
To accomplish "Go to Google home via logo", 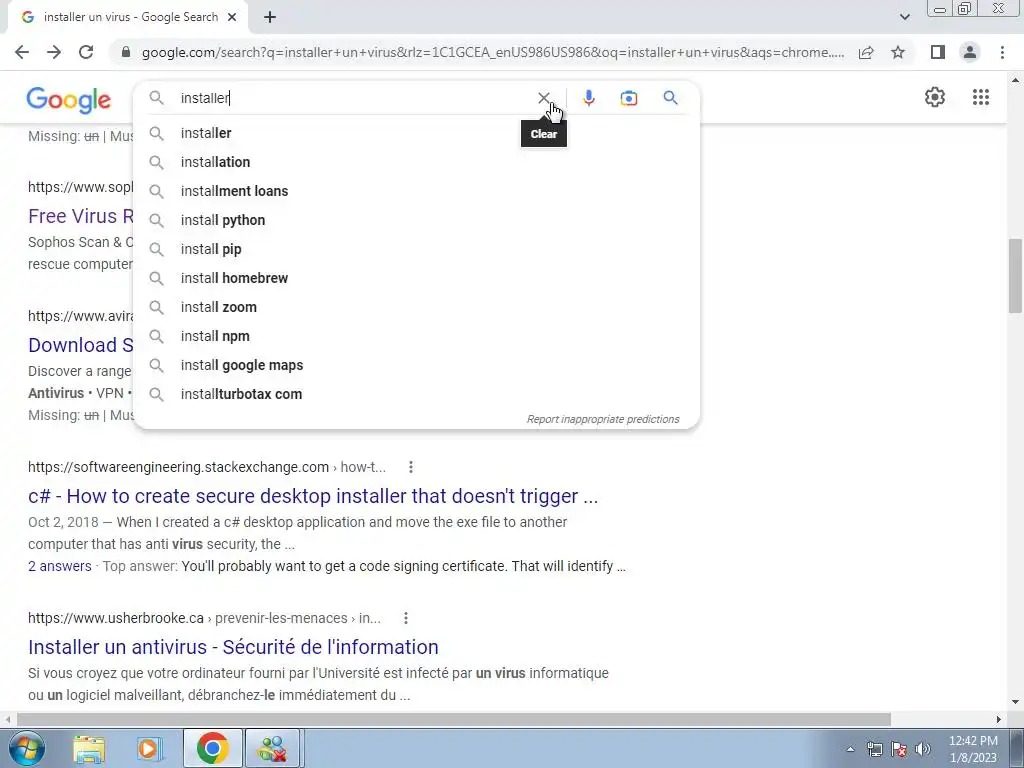I will (69, 100).
